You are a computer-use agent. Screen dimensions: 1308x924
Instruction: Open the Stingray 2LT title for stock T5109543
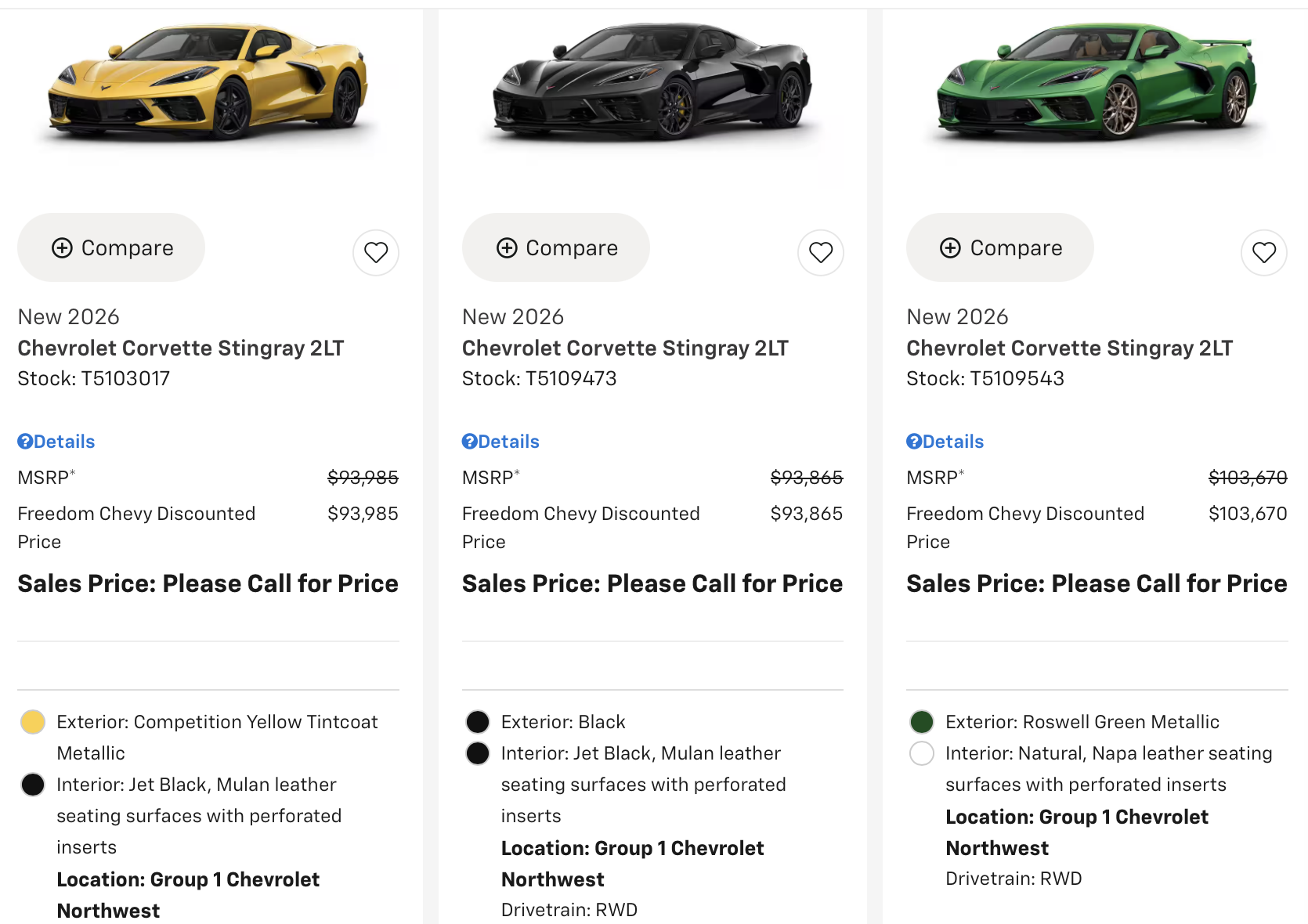[1069, 348]
